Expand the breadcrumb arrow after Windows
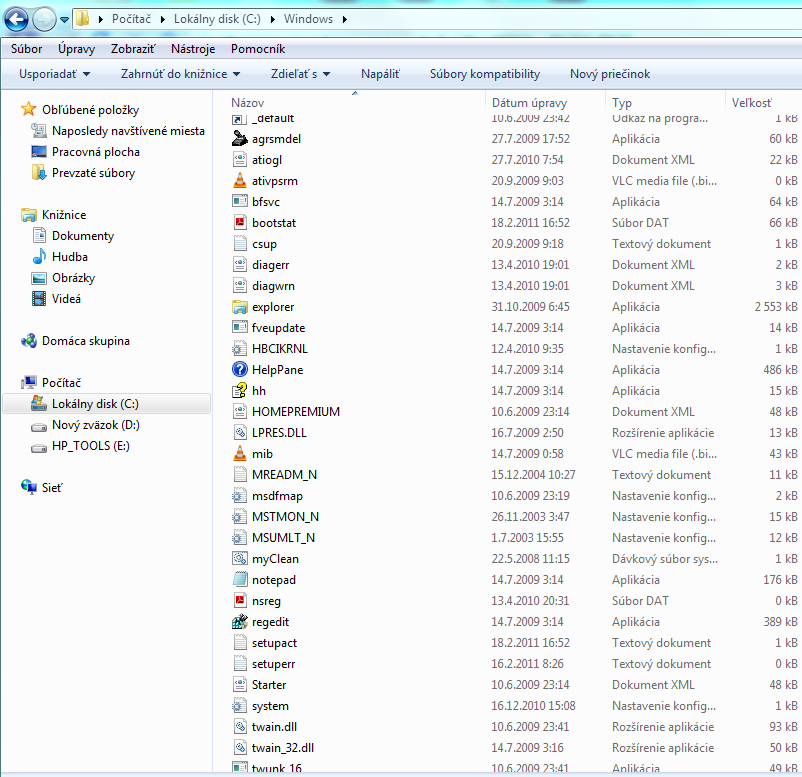802x777 pixels. [344, 20]
